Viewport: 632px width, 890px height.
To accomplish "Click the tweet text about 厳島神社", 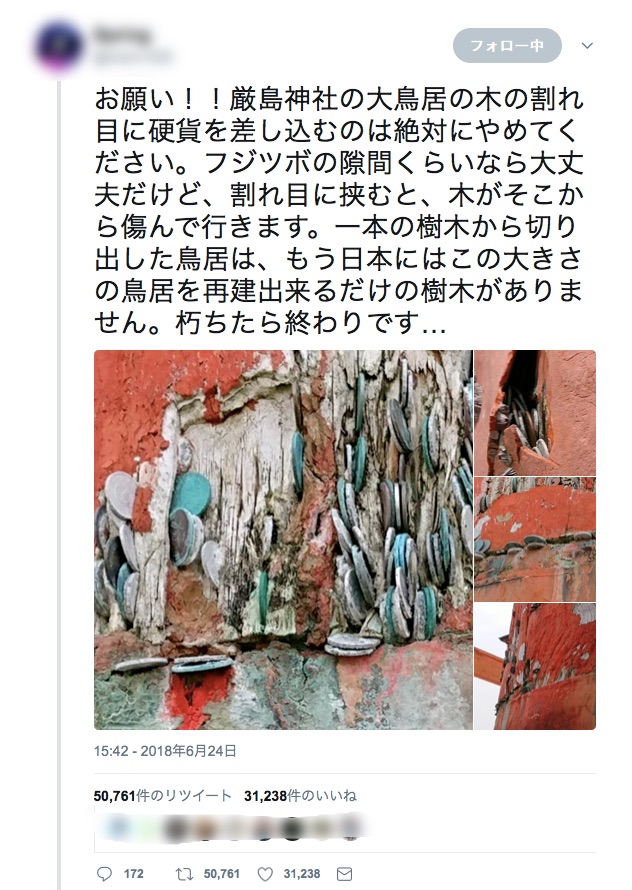I will pos(339,211).
